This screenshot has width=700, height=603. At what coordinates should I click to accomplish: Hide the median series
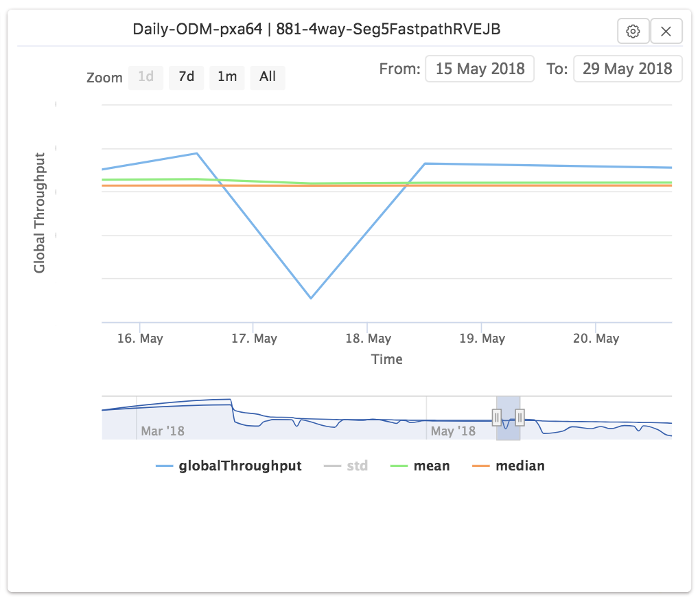point(508,466)
